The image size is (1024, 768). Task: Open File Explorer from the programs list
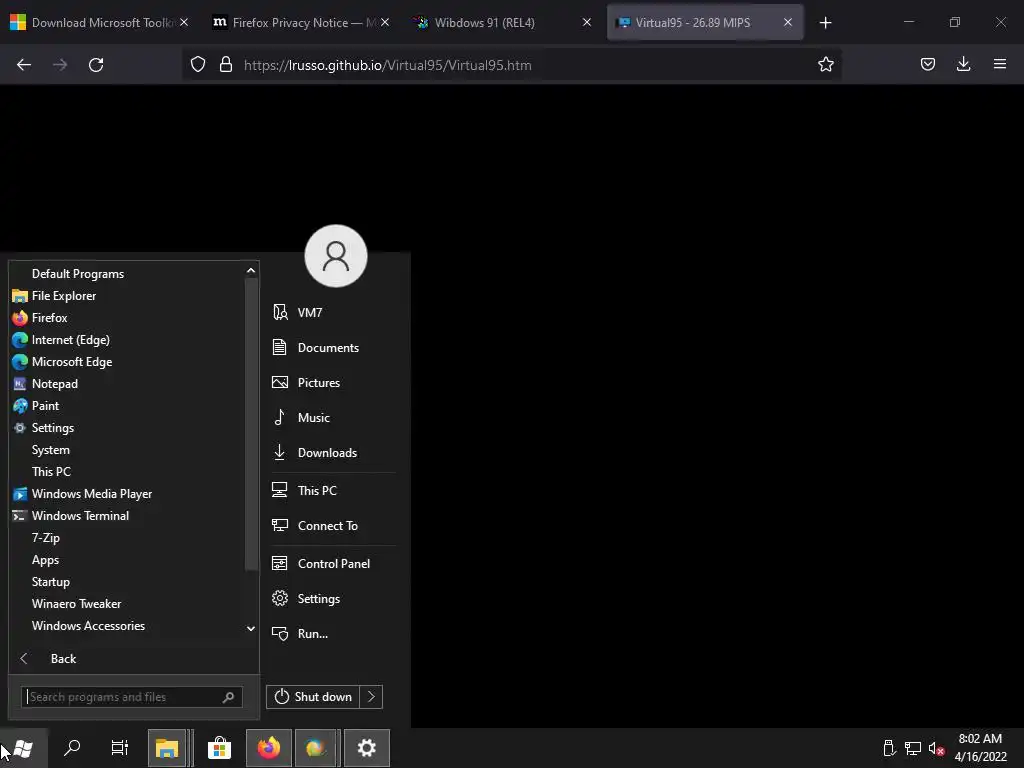pyautogui.click(x=63, y=296)
